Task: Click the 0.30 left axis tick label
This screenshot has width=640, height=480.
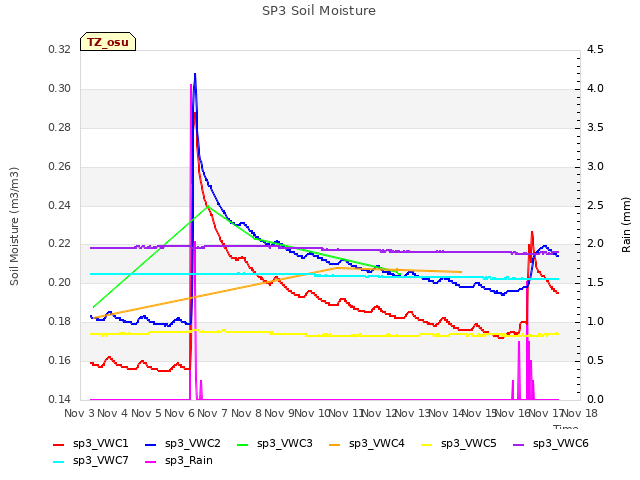Action: (60, 89)
